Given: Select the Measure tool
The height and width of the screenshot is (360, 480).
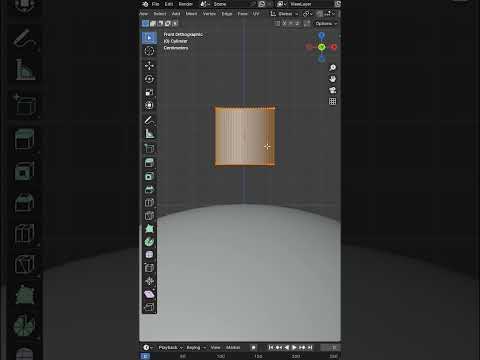Looking at the screenshot, I should 149,134.
